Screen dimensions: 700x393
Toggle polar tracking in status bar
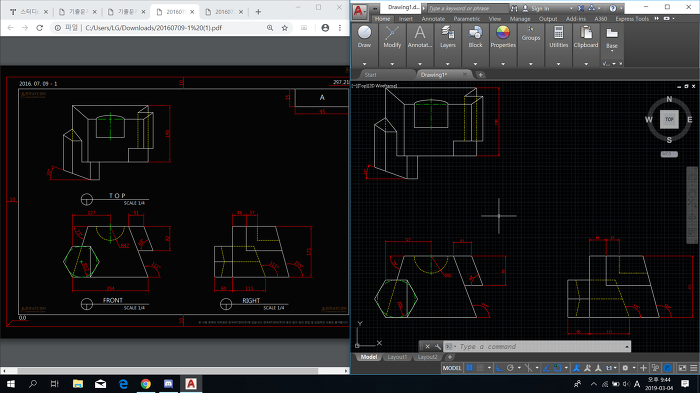point(510,368)
